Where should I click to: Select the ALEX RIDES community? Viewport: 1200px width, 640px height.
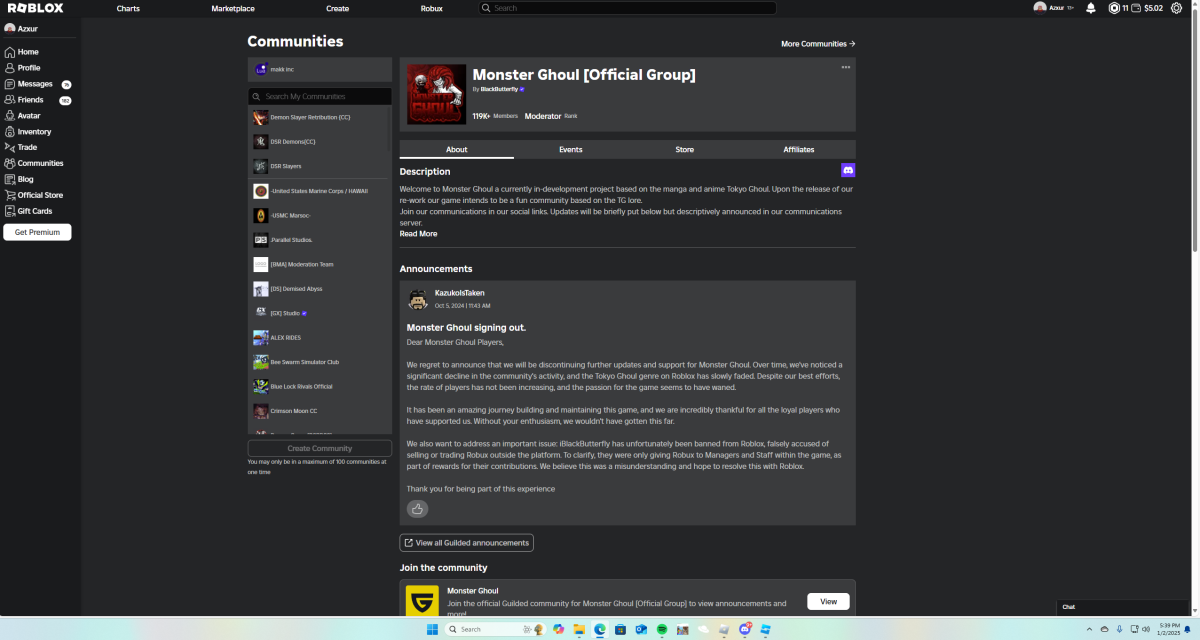tap(320, 338)
